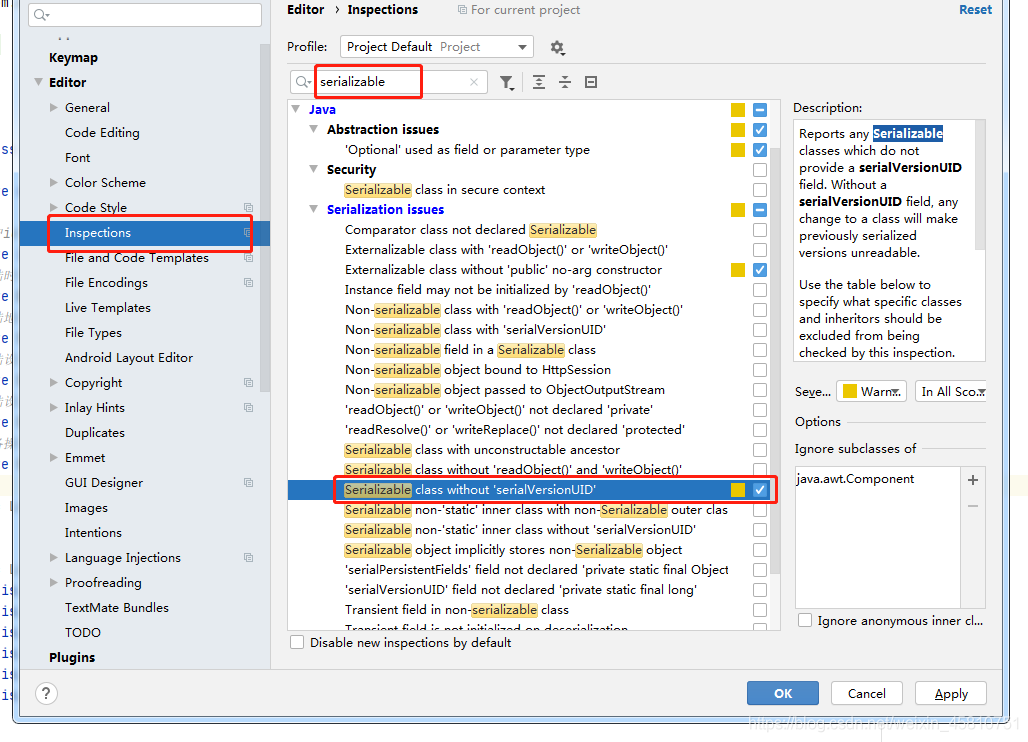Select Inspections in the settings tree
This screenshot has width=1028, height=742.
click(98, 233)
